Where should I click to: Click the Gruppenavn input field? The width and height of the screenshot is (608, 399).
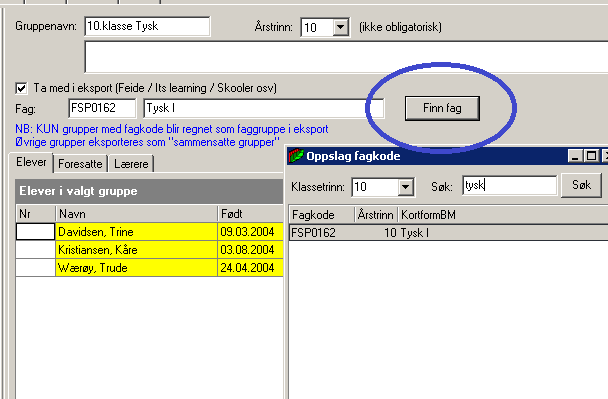[147, 26]
